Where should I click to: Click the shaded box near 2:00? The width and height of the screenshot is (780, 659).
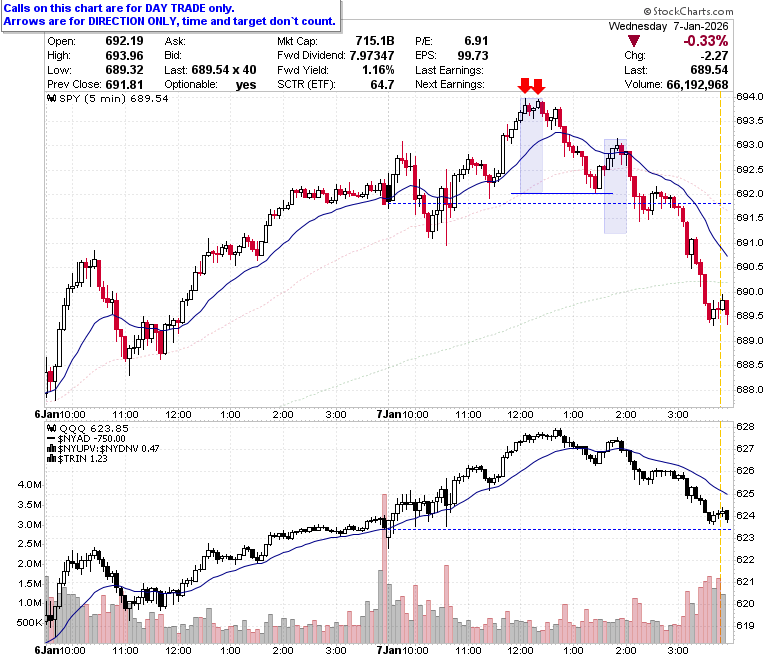[x=615, y=186]
